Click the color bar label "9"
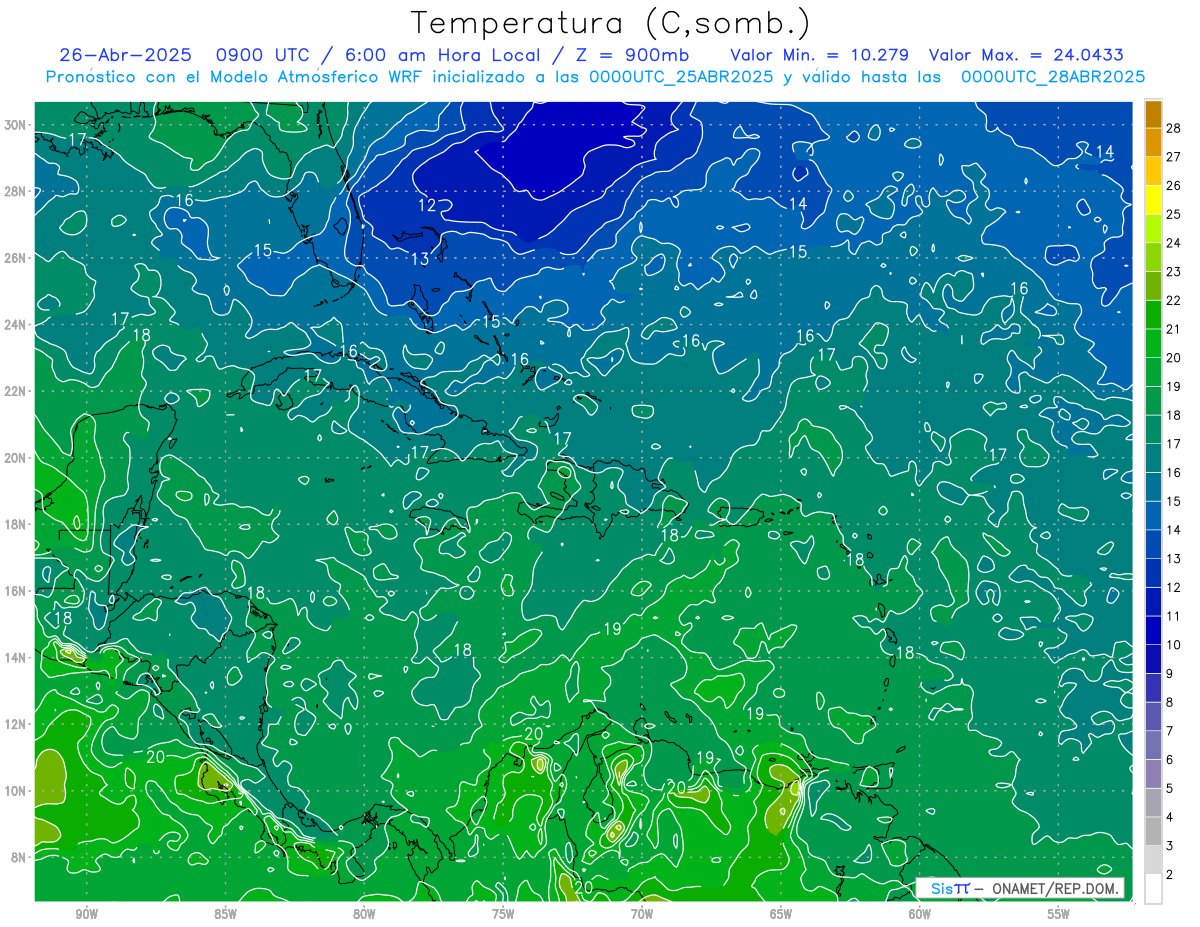Image resolution: width=1200 pixels, height=927 pixels. click(1171, 674)
